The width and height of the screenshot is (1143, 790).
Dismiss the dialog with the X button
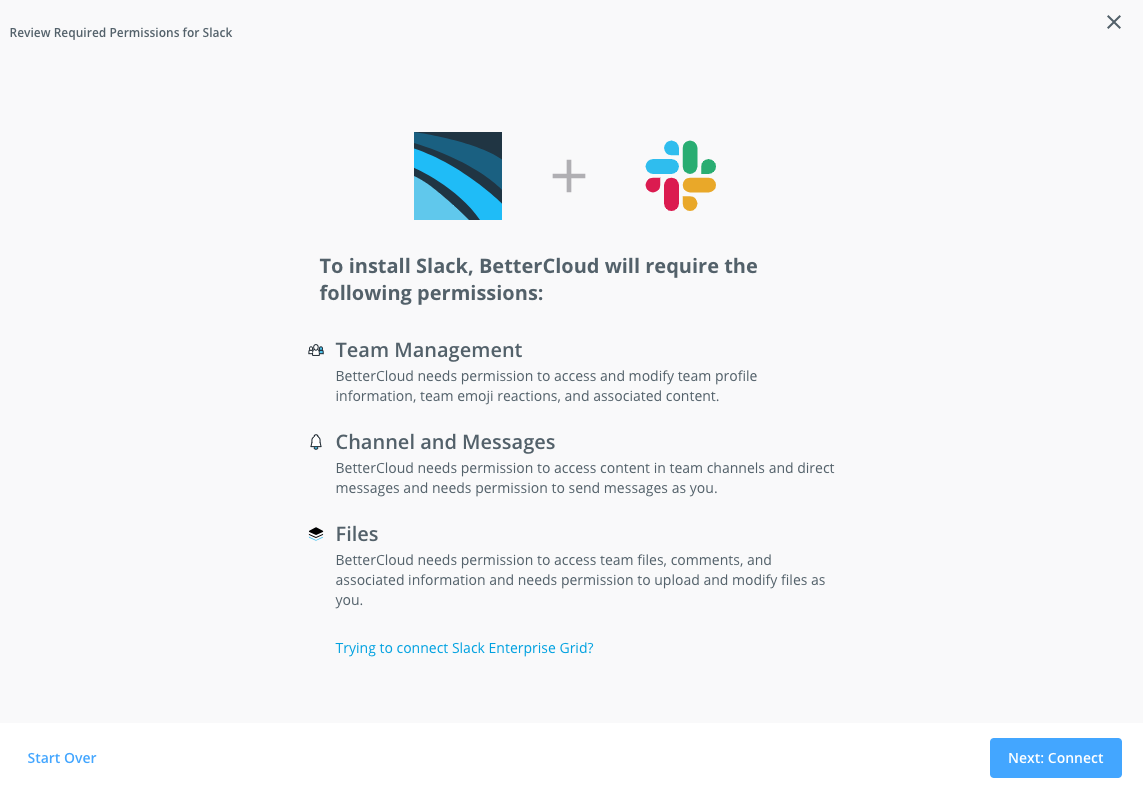(x=1114, y=21)
